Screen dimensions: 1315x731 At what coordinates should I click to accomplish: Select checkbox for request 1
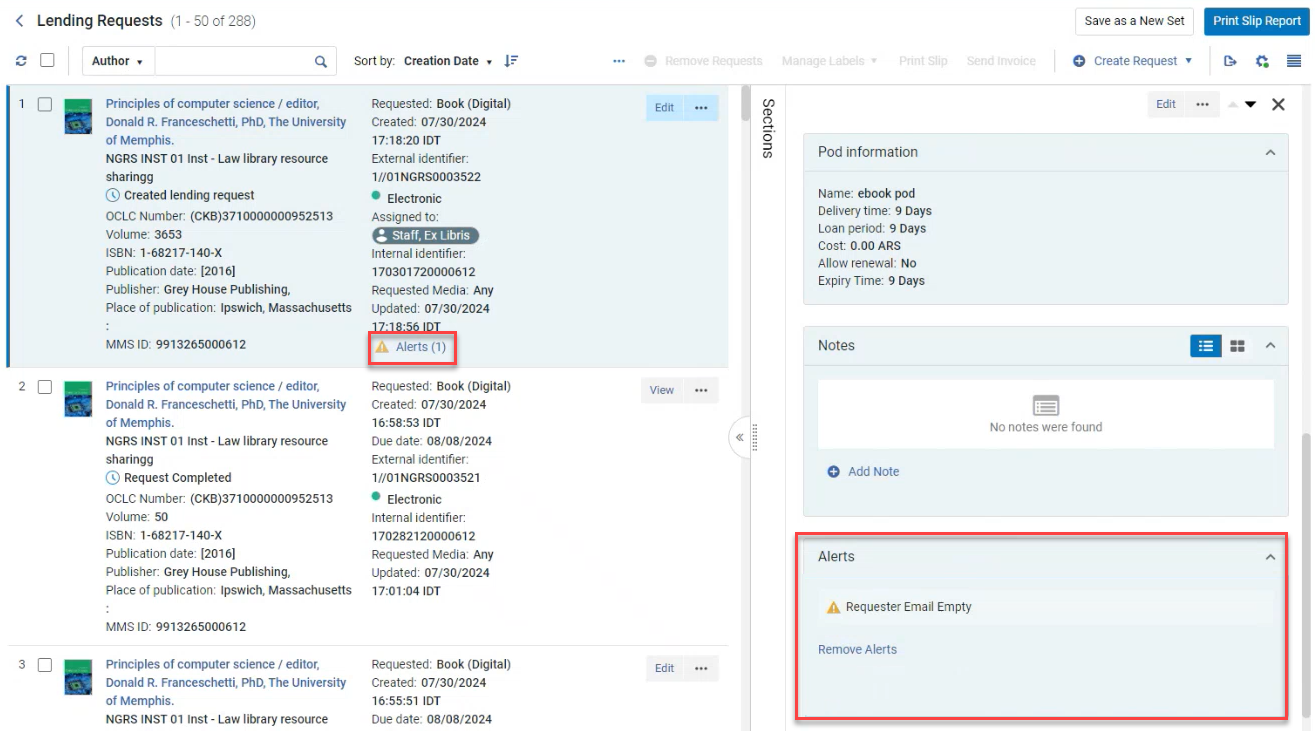click(x=45, y=104)
